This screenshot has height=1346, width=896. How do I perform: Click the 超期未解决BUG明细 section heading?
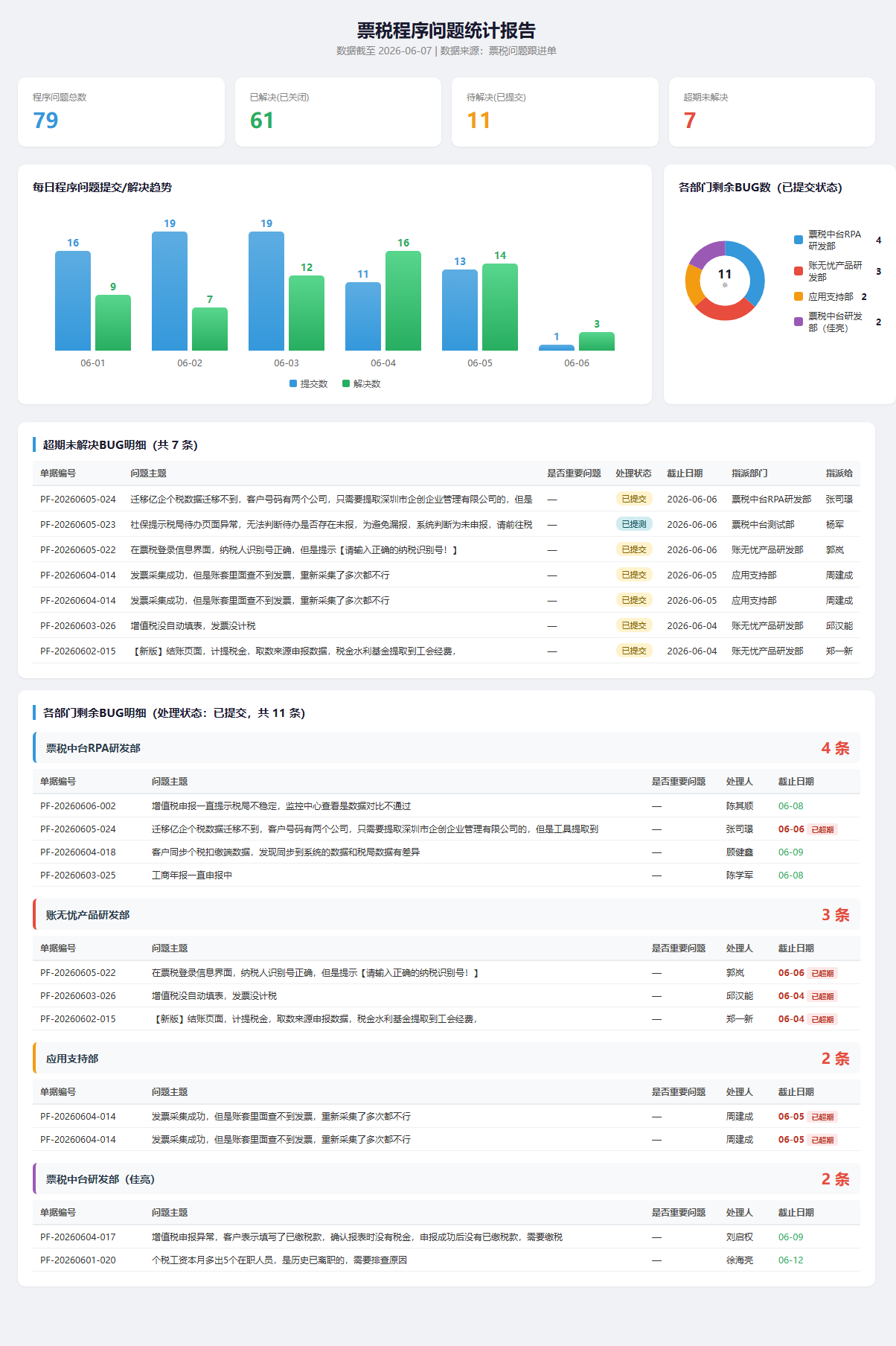120,445
